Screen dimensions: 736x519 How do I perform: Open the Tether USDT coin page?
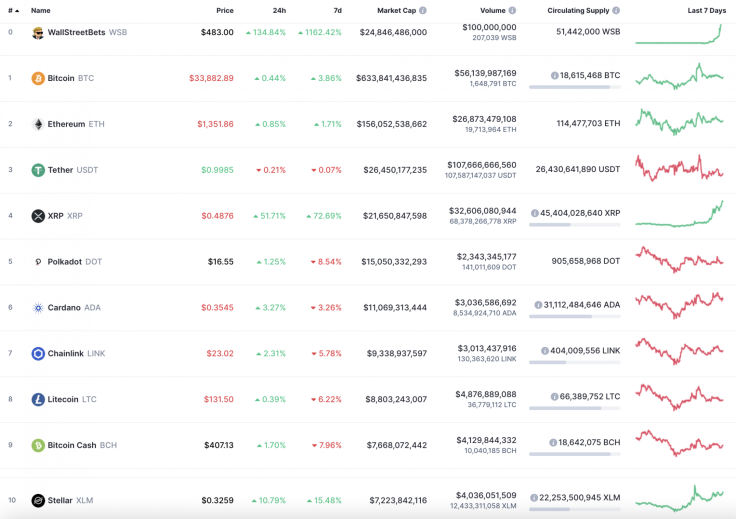point(73,170)
